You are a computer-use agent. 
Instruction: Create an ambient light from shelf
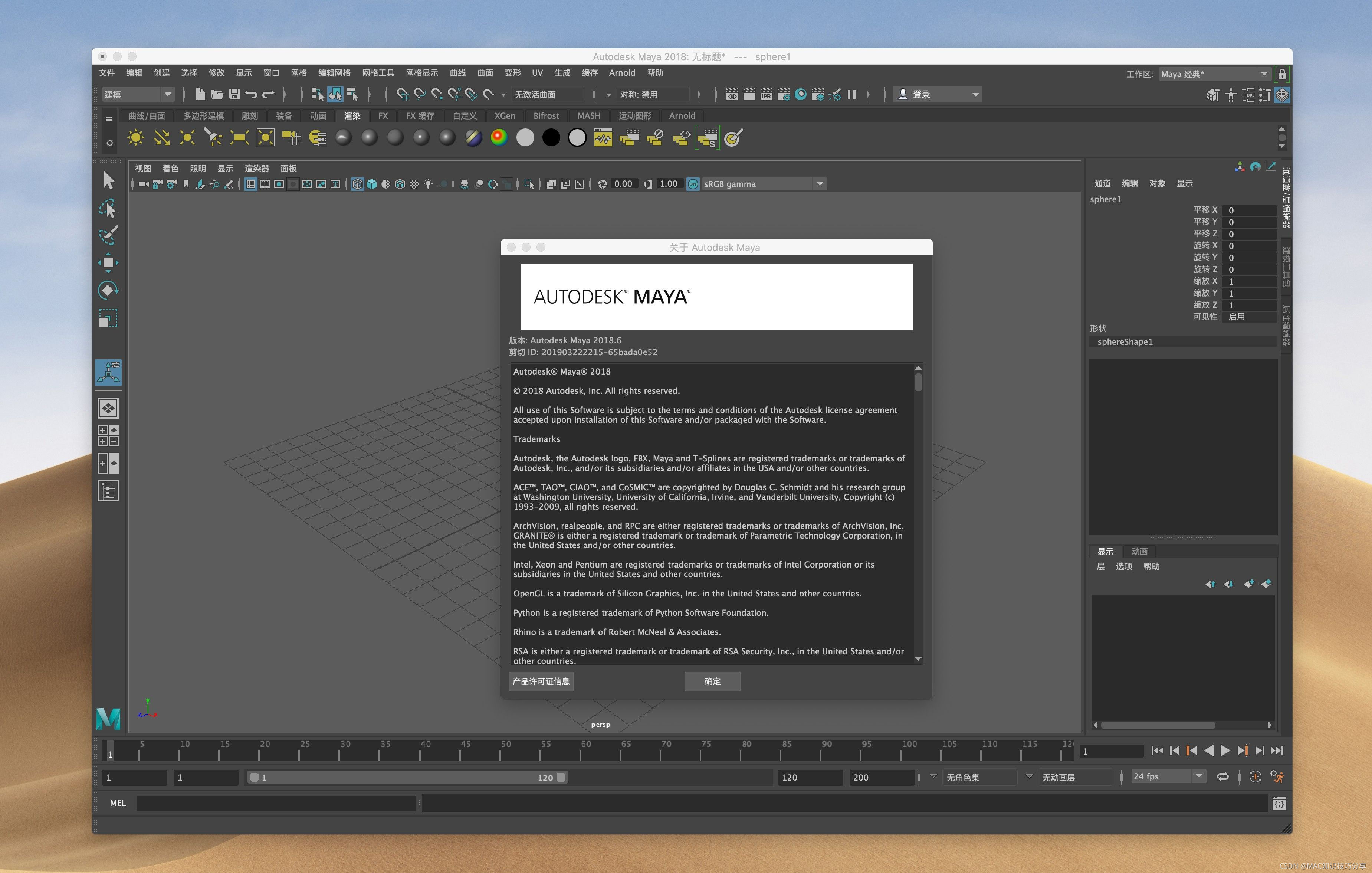coord(136,138)
